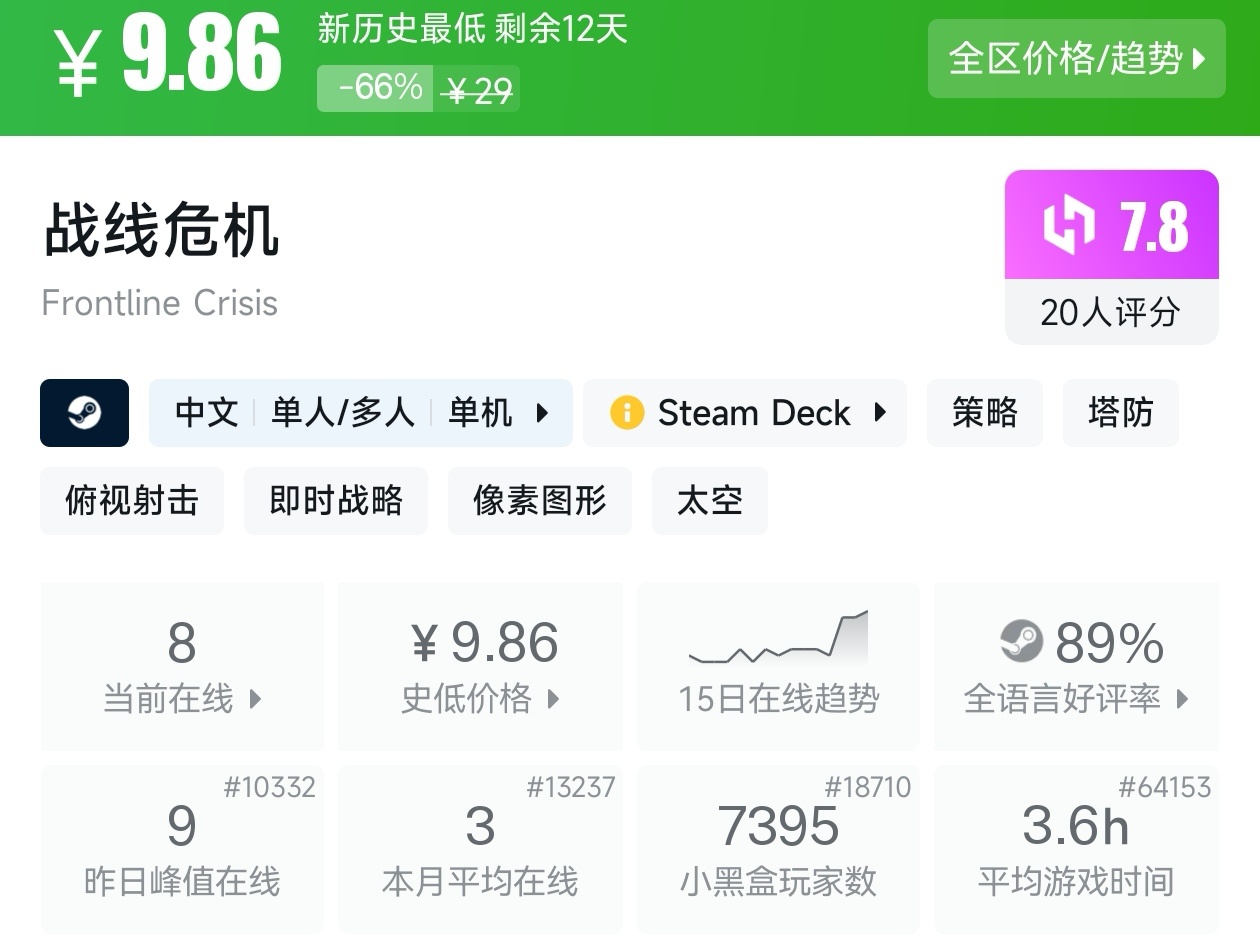Expand the language and player mode details arrow
This screenshot has height=941, width=1260.
tap(543, 413)
